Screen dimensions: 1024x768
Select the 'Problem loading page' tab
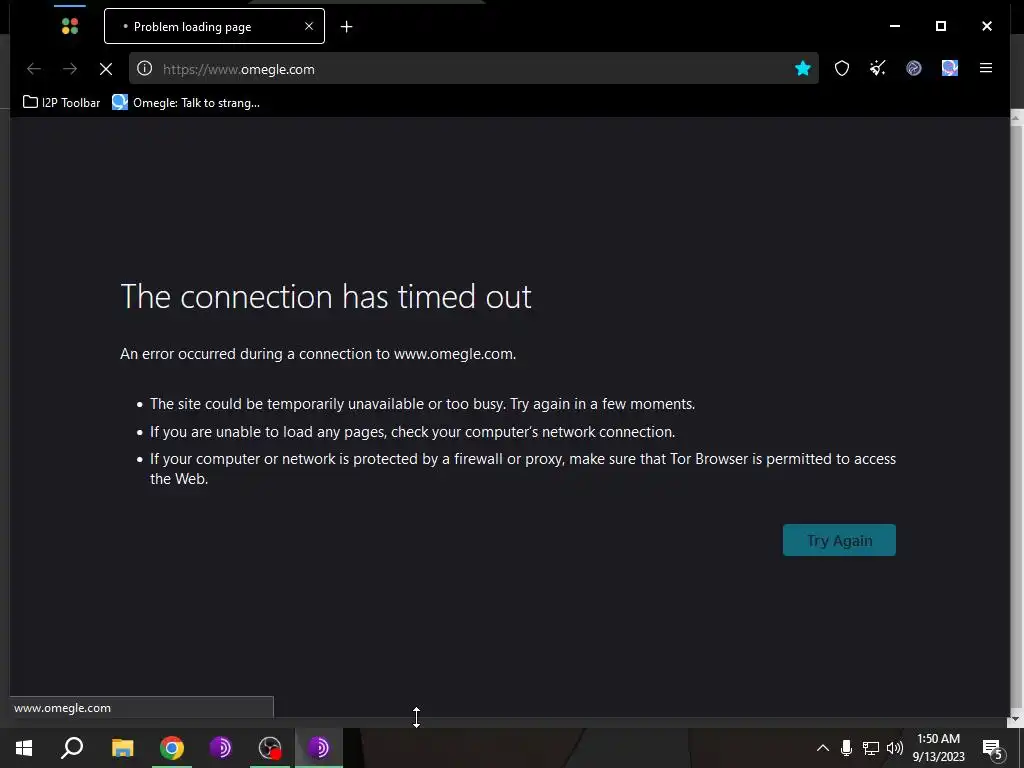point(214,26)
